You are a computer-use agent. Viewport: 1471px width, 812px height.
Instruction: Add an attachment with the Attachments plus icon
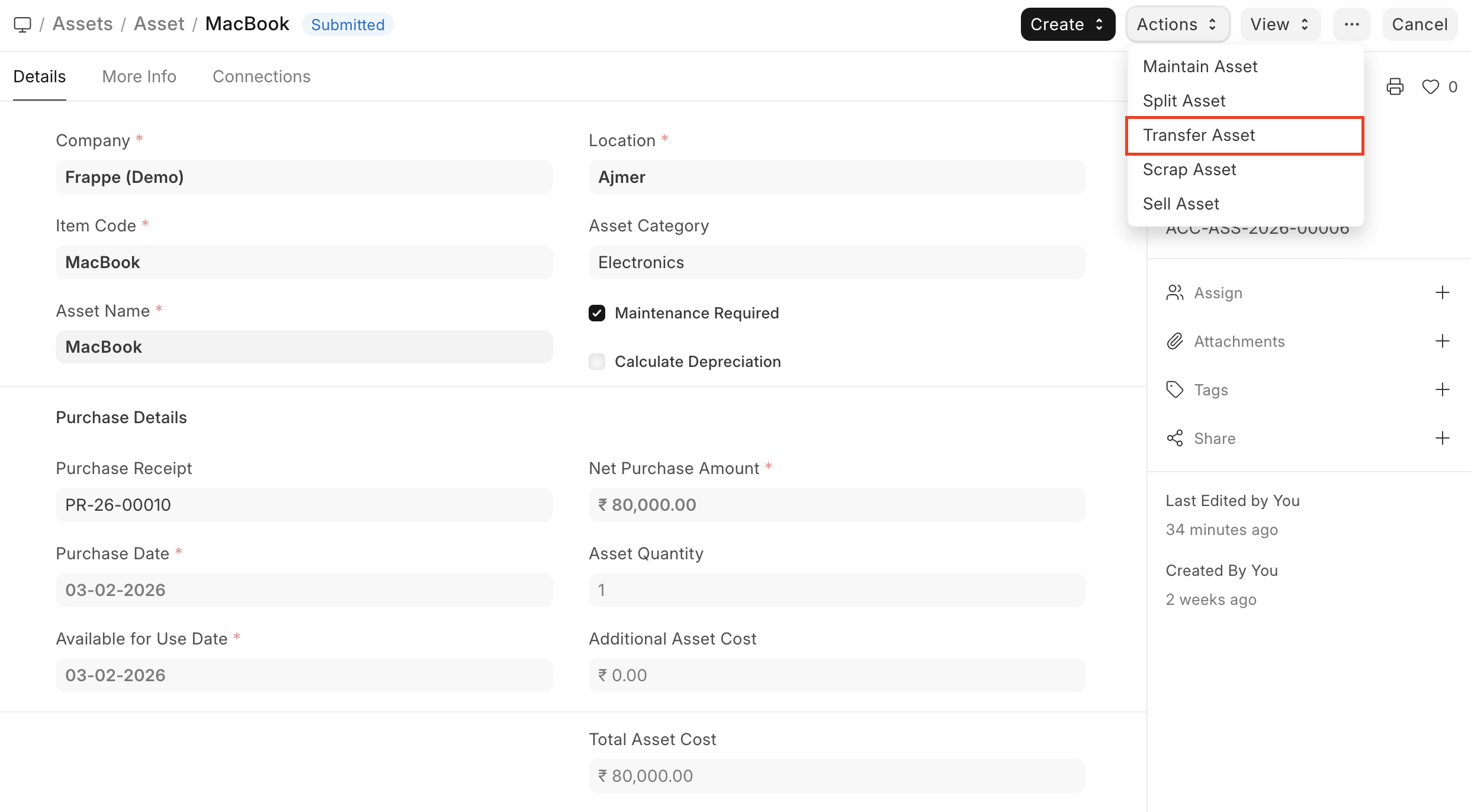coord(1443,341)
